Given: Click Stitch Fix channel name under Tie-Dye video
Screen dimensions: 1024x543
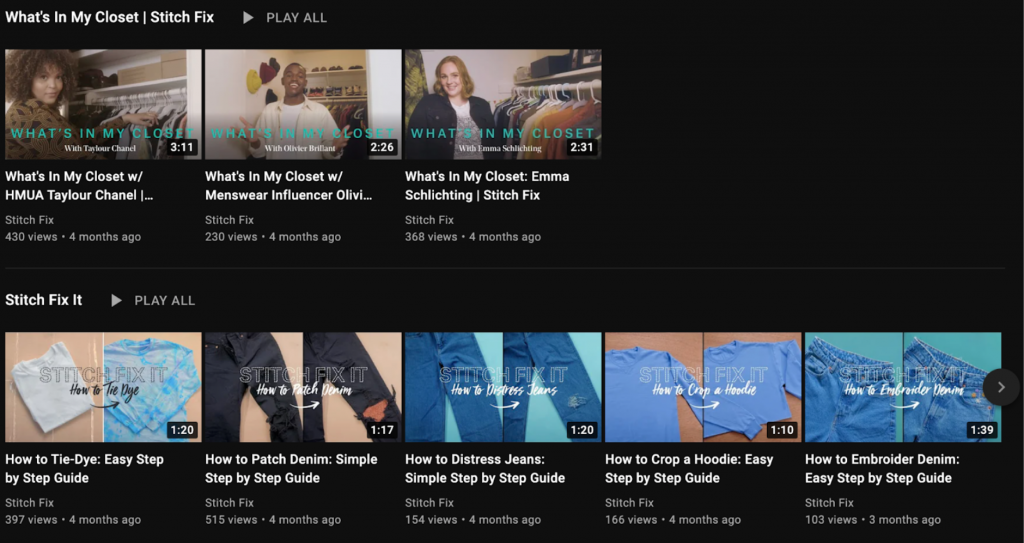Looking at the screenshot, I should pyautogui.click(x=29, y=503).
